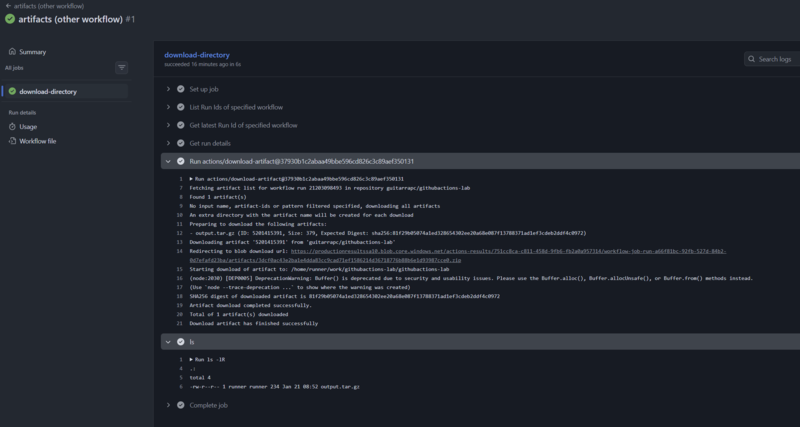800x427 pixels.
Task: Click log line 'Download artifact has finished successfully'
Action: (x=254, y=323)
